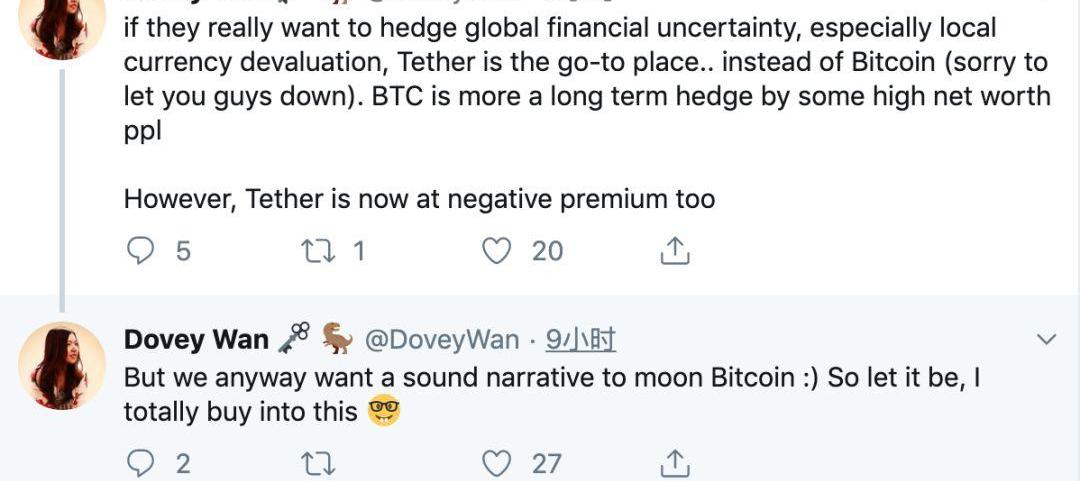Click the reply icon with 5 replies

point(140,250)
